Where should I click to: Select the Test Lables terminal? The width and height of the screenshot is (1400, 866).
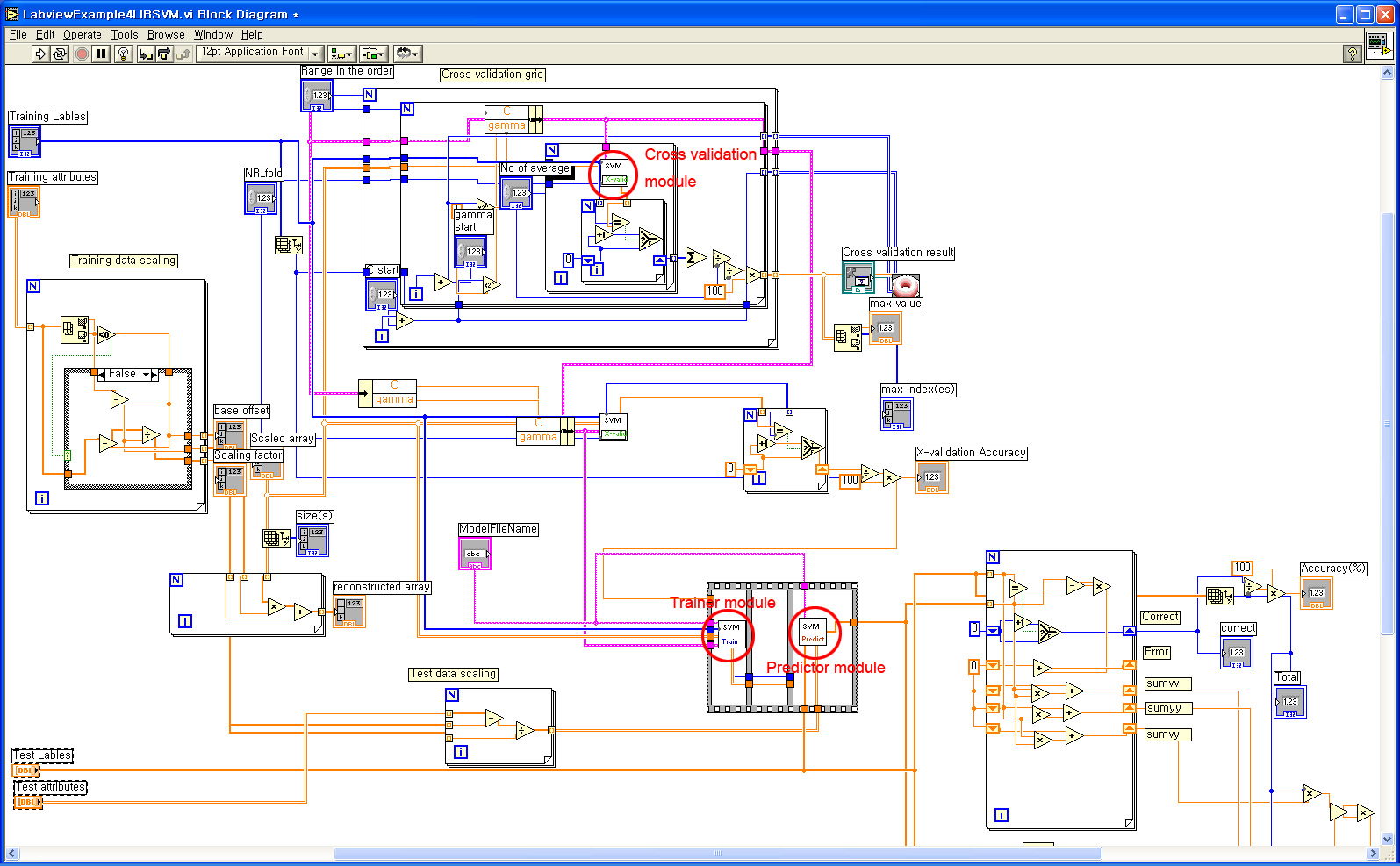[26, 771]
